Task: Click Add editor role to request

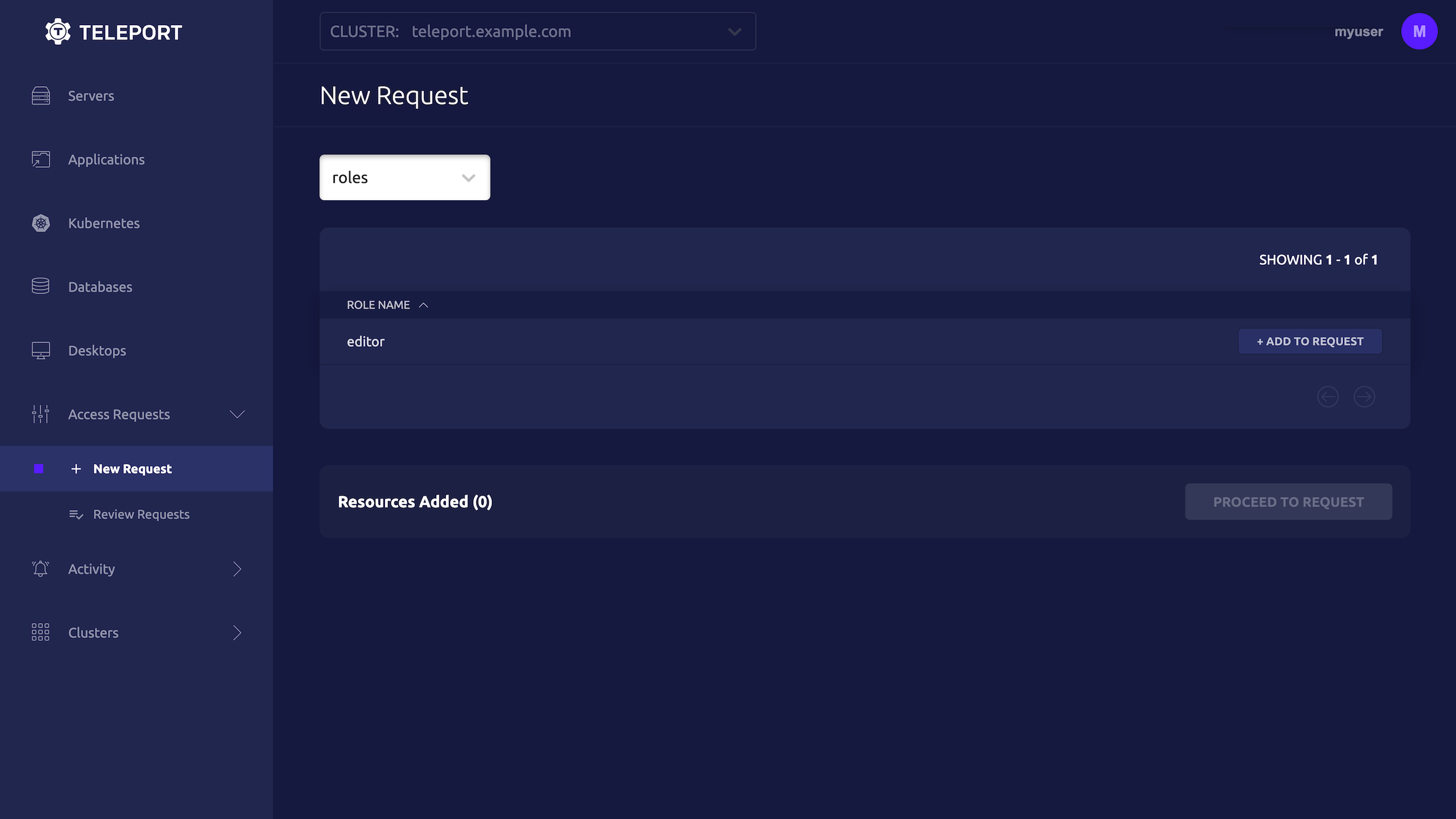Action: coord(1310,341)
